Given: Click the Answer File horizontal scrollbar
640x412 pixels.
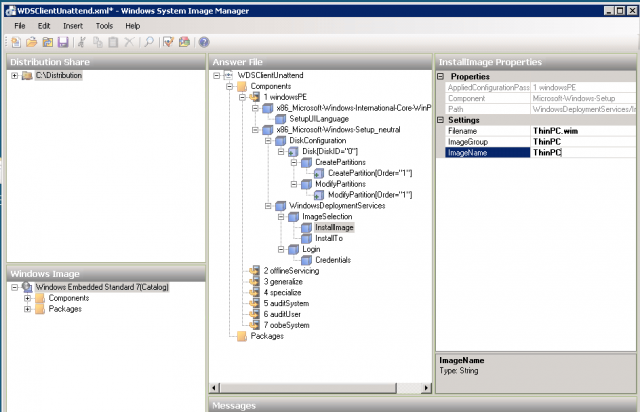Looking at the screenshot, I should (318, 387).
